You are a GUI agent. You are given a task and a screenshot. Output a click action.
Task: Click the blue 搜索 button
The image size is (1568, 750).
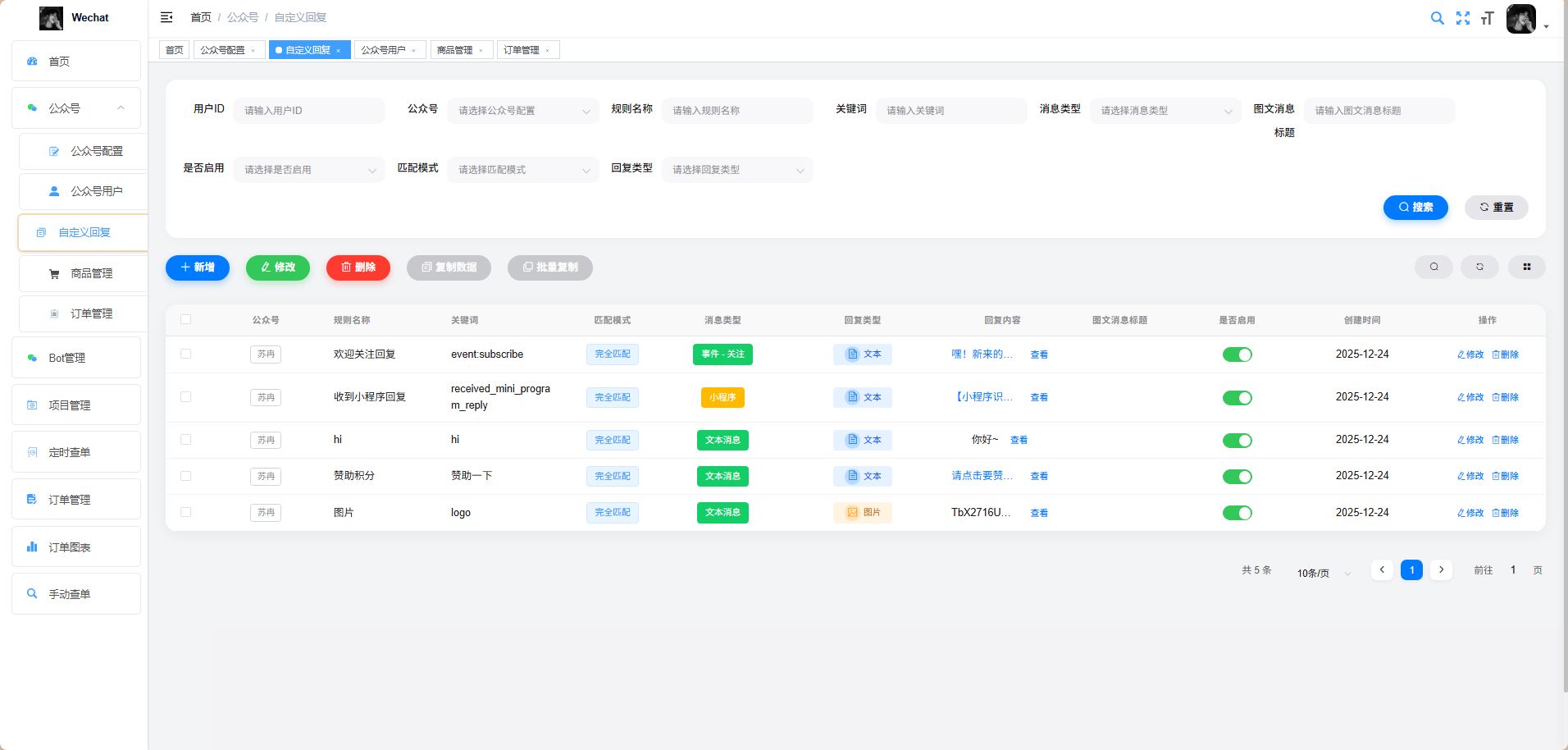[1415, 208]
